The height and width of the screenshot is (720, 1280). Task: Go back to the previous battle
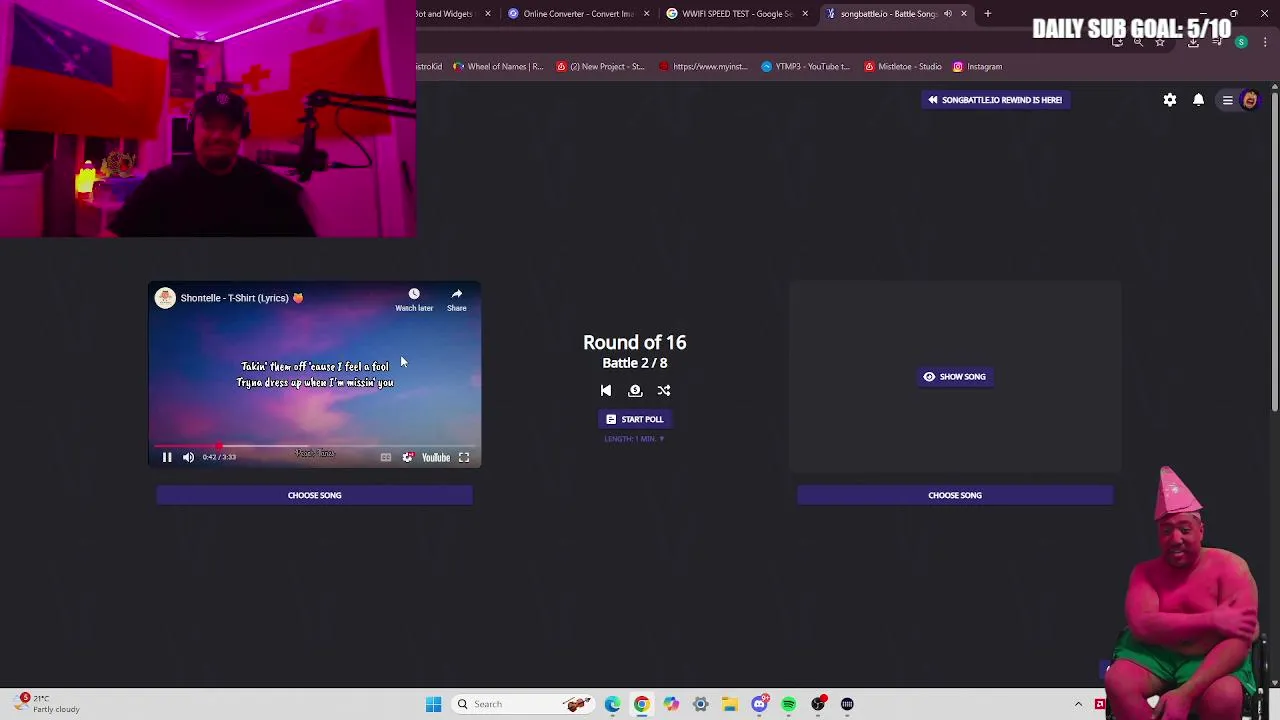point(606,391)
